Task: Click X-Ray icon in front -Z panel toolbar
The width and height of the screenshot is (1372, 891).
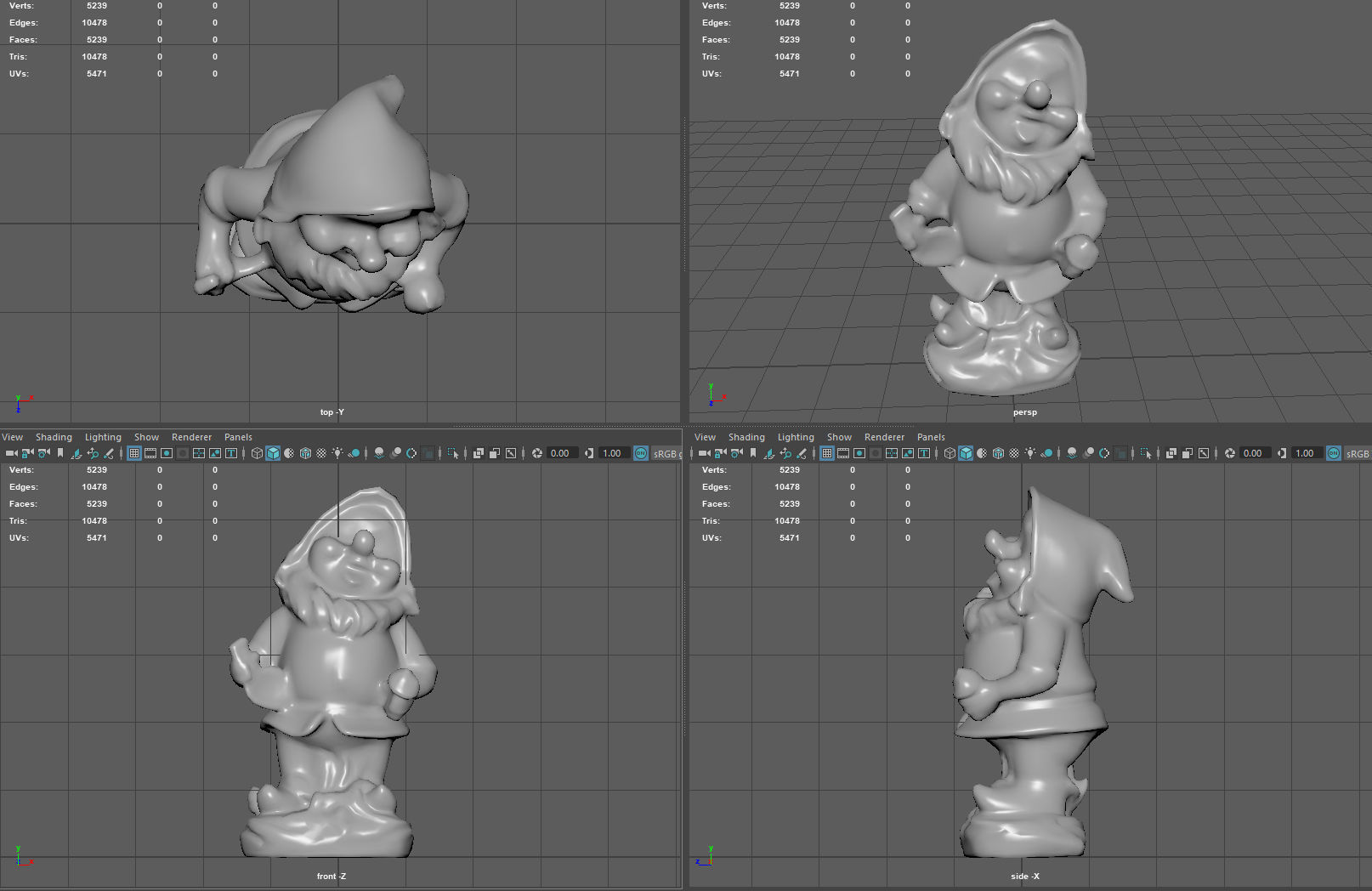Action: pos(478,453)
